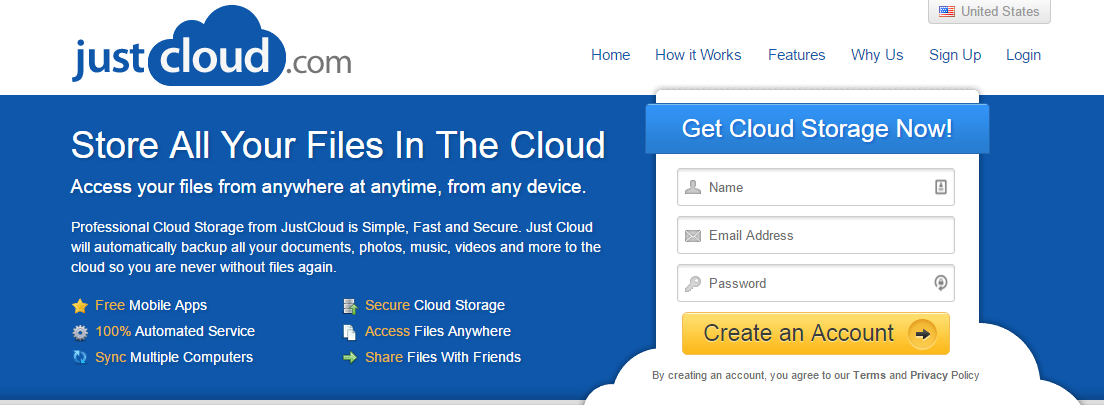
Task: Click the green arrow beside Share Files
Action: [x=350, y=357]
